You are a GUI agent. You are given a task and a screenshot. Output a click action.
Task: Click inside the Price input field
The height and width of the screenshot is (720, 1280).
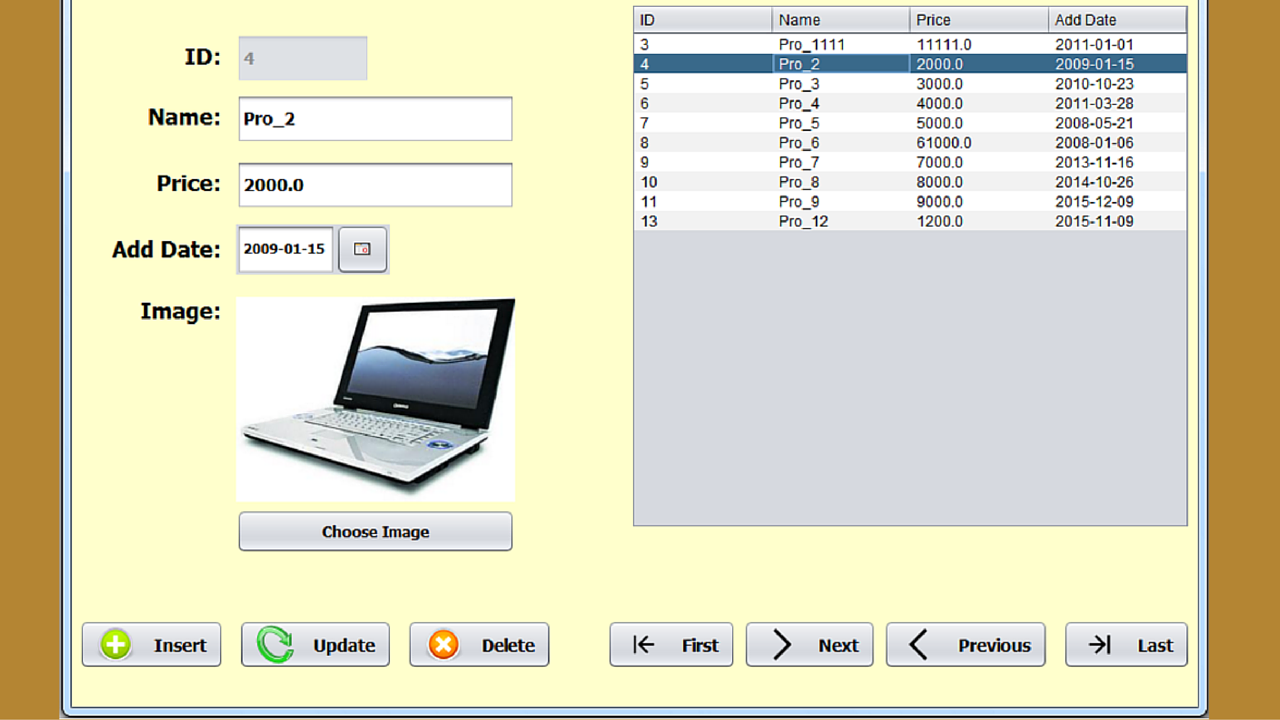click(375, 184)
